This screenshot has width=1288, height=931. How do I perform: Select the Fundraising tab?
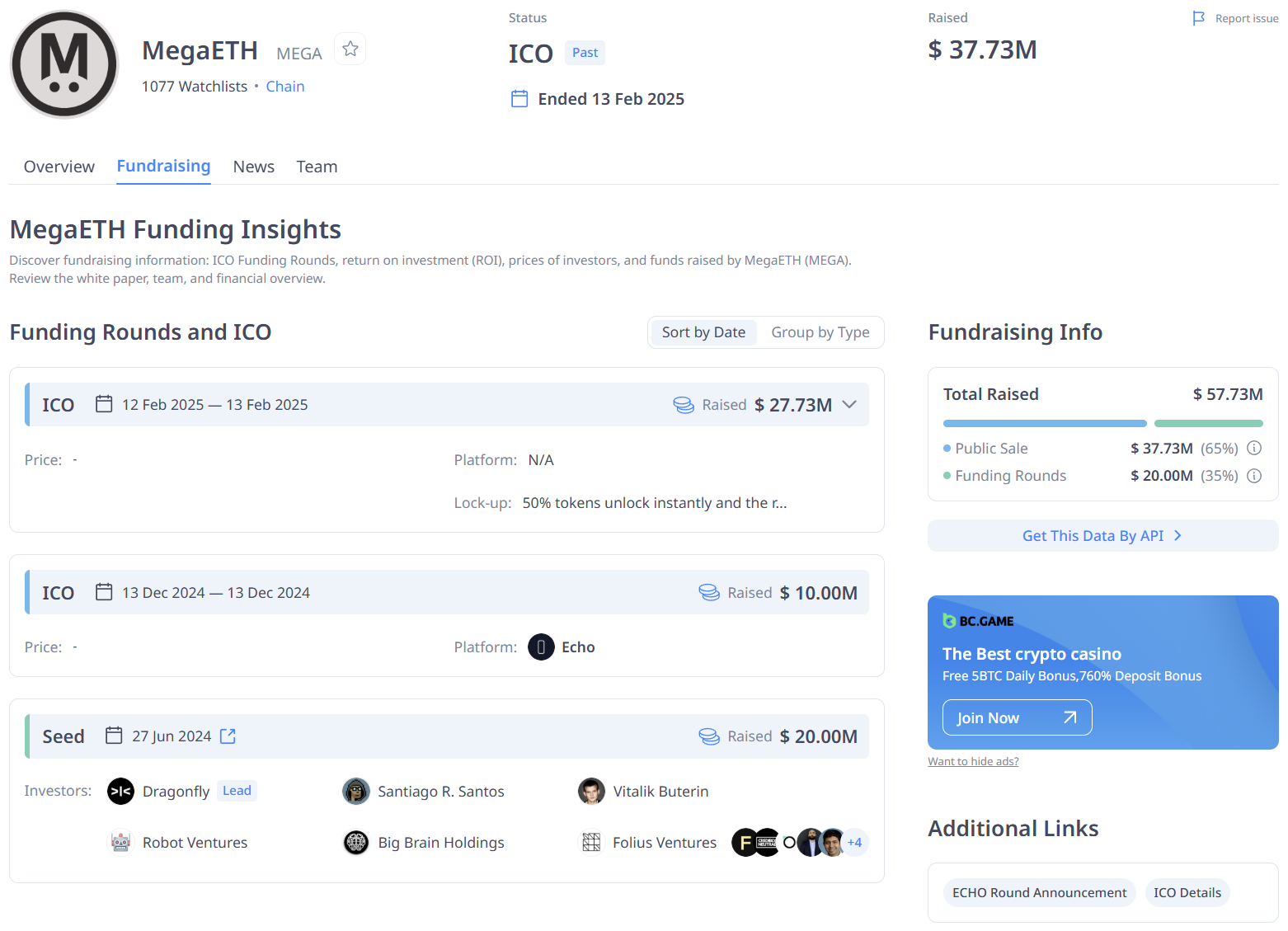point(163,166)
